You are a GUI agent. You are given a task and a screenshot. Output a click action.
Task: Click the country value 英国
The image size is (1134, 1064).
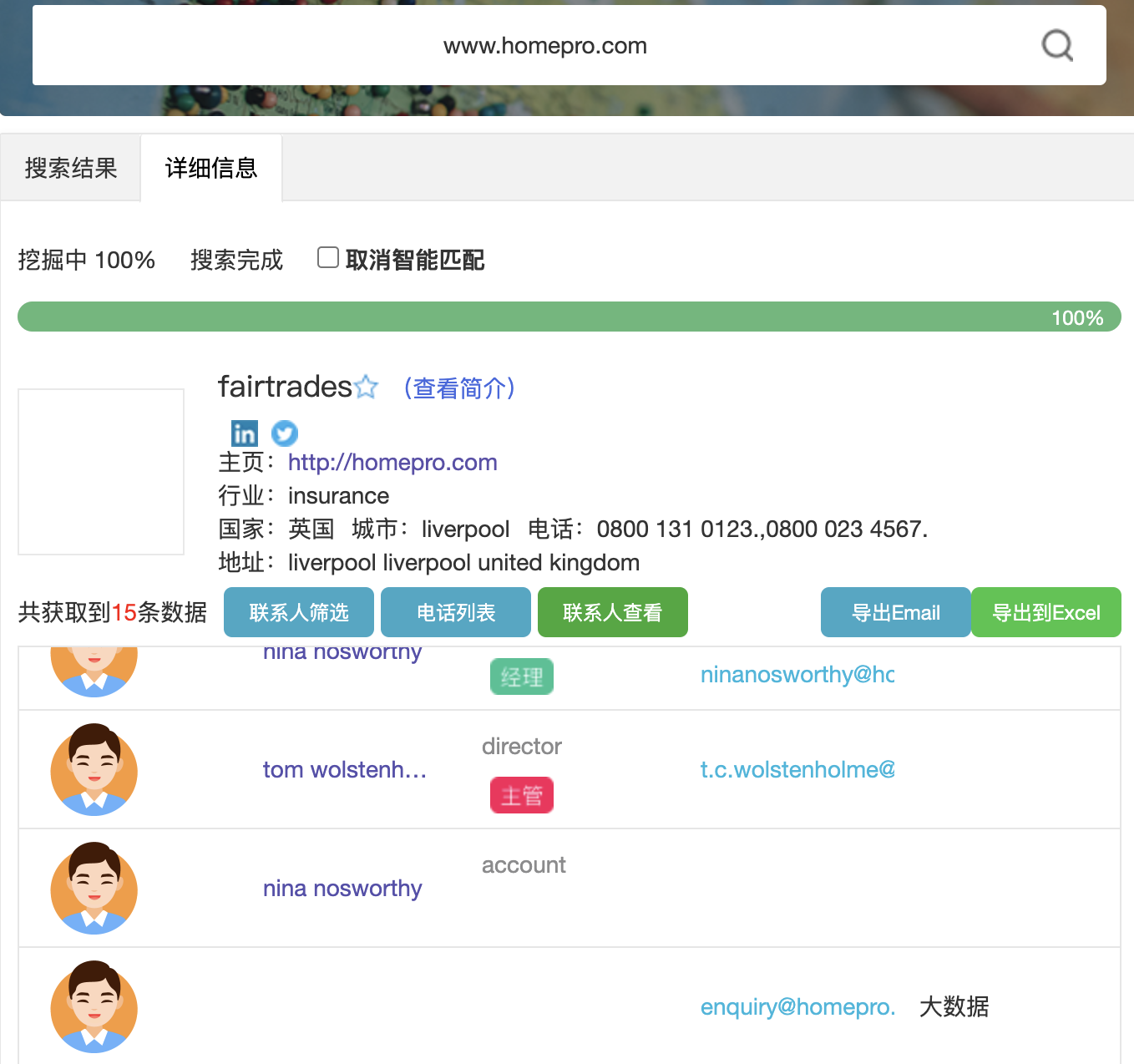[311, 529]
